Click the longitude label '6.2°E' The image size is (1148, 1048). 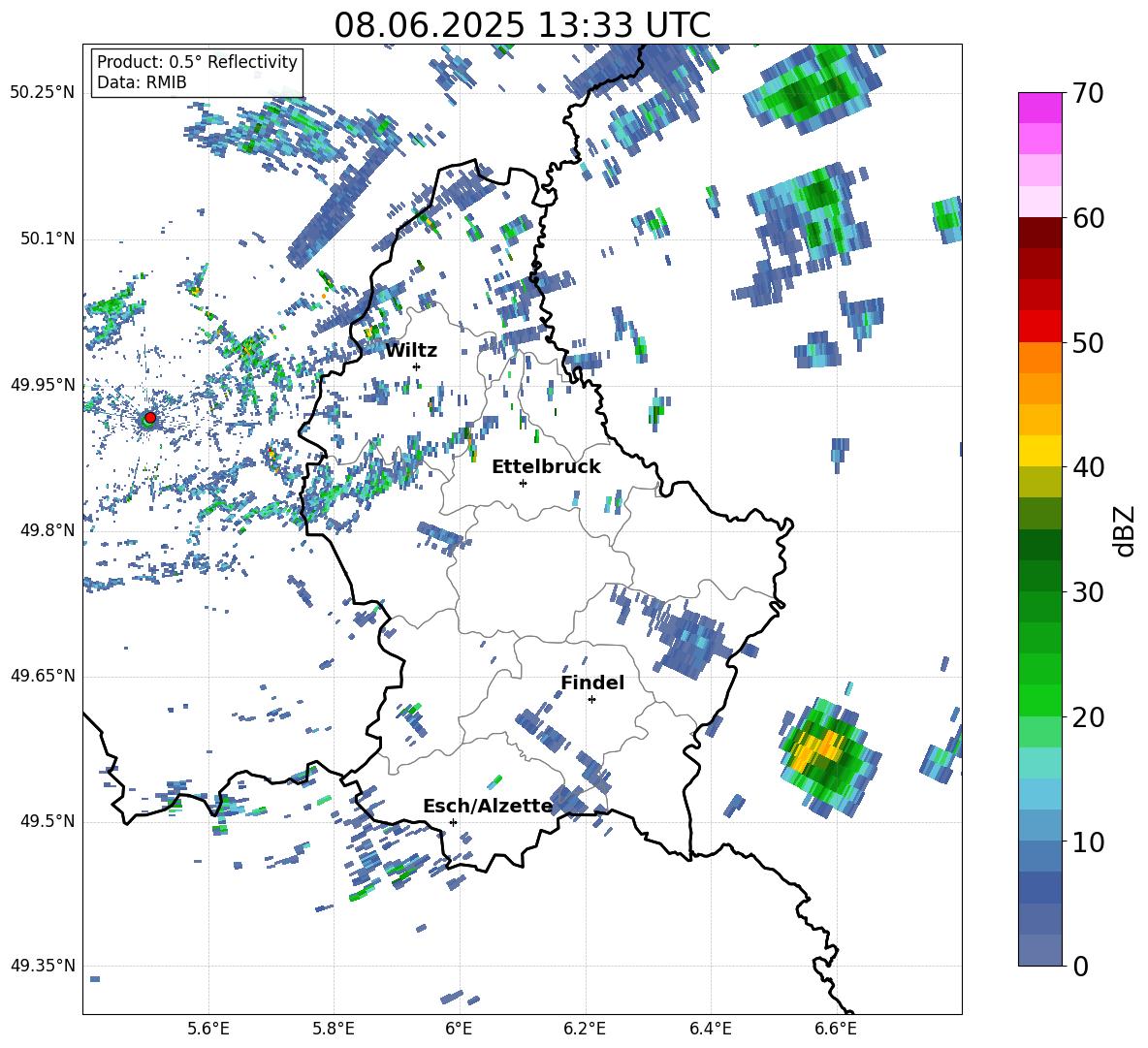click(585, 1029)
